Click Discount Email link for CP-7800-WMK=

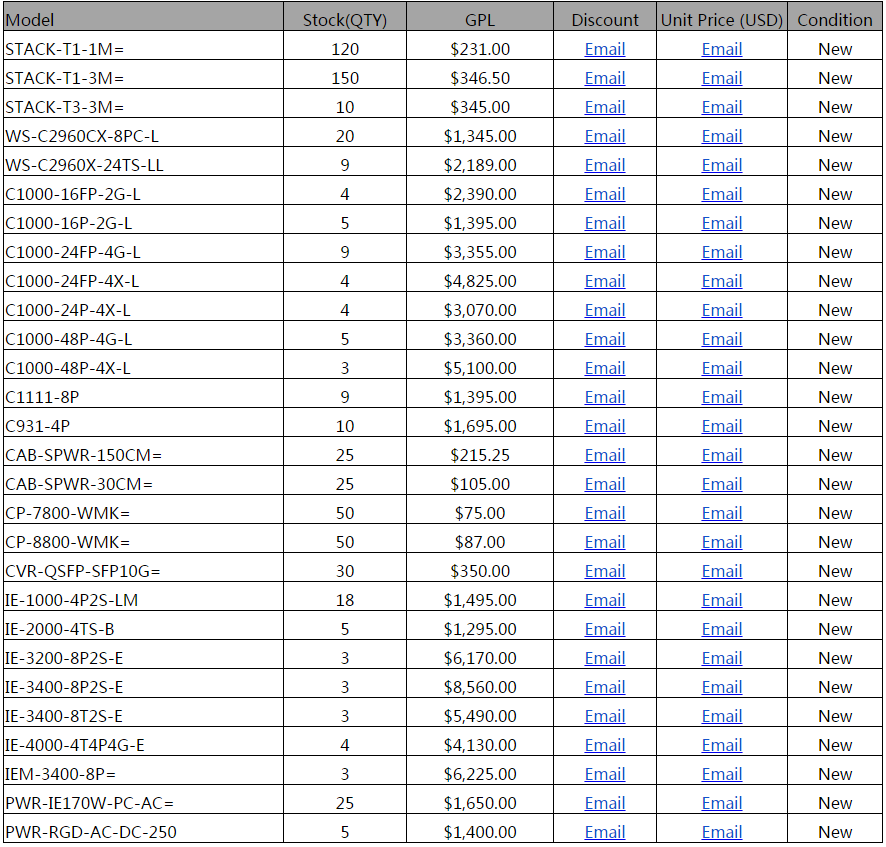tap(605, 513)
